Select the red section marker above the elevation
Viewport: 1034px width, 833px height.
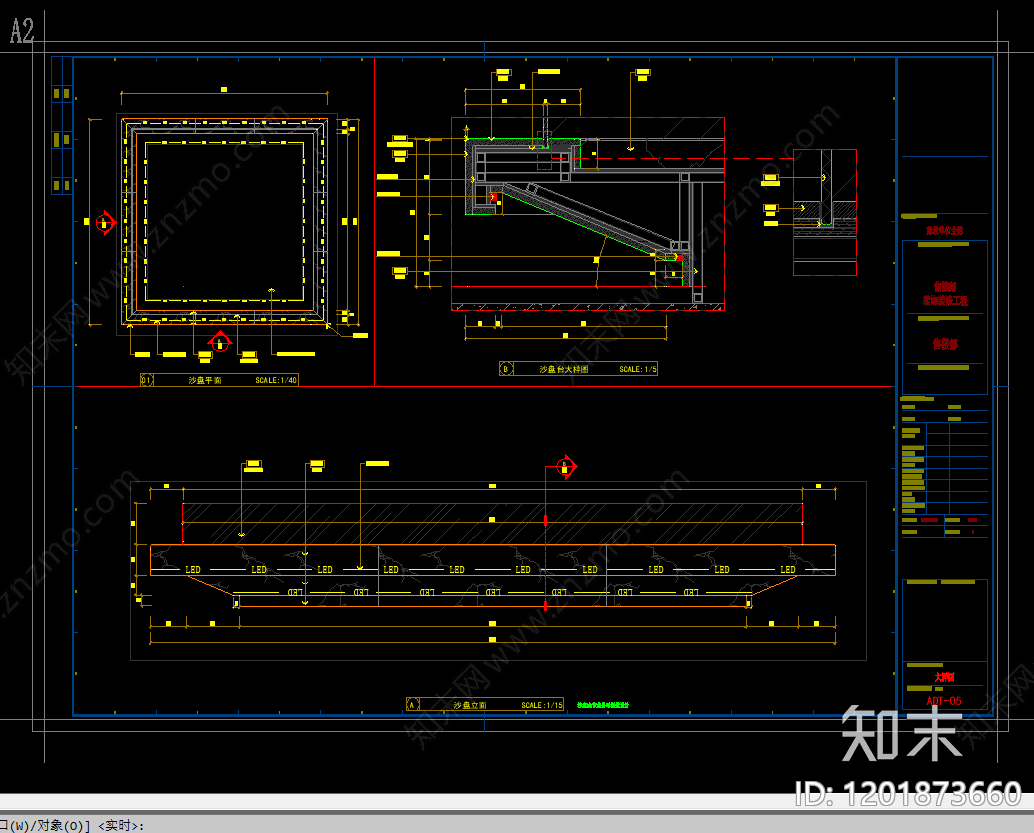pos(565,467)
